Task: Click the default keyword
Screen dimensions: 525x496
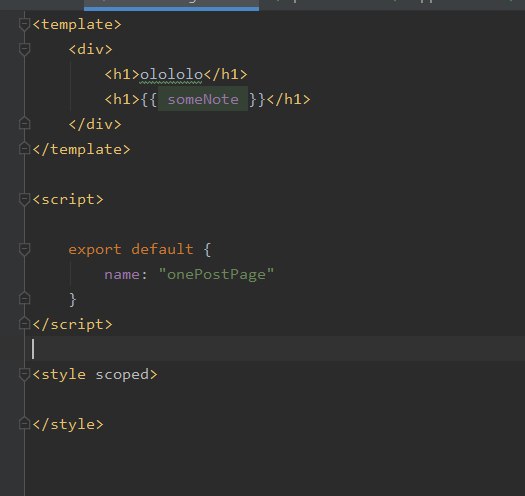Action: (162, 249)
